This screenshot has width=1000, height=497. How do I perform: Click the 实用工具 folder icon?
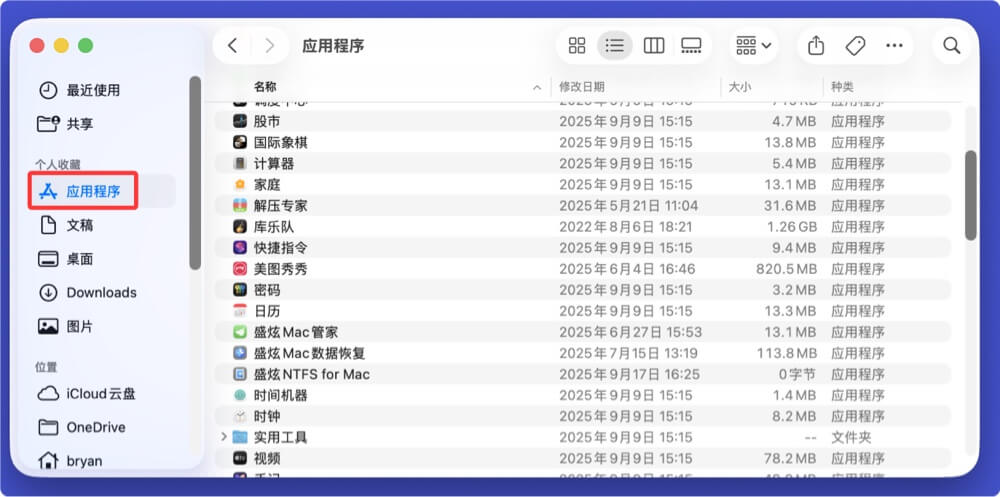(240, 437)
